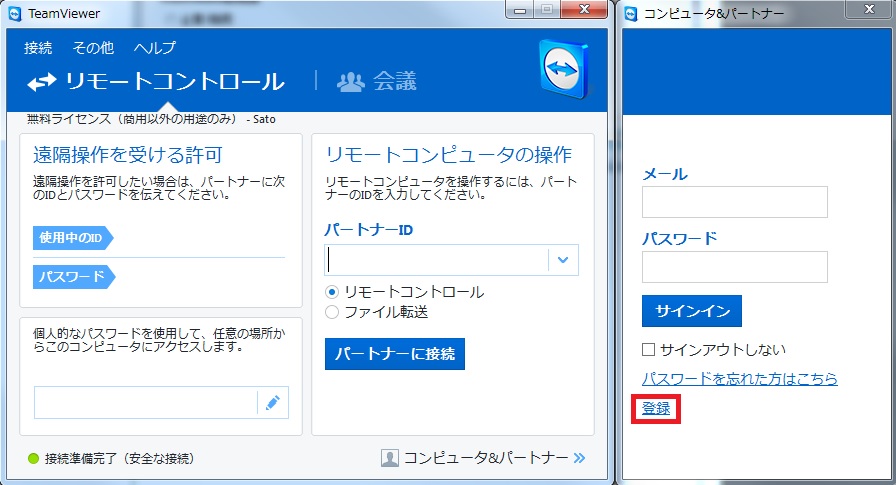Screen dimensions: 896x485
Task: Focus the メール input field
Action: (734, 202)
